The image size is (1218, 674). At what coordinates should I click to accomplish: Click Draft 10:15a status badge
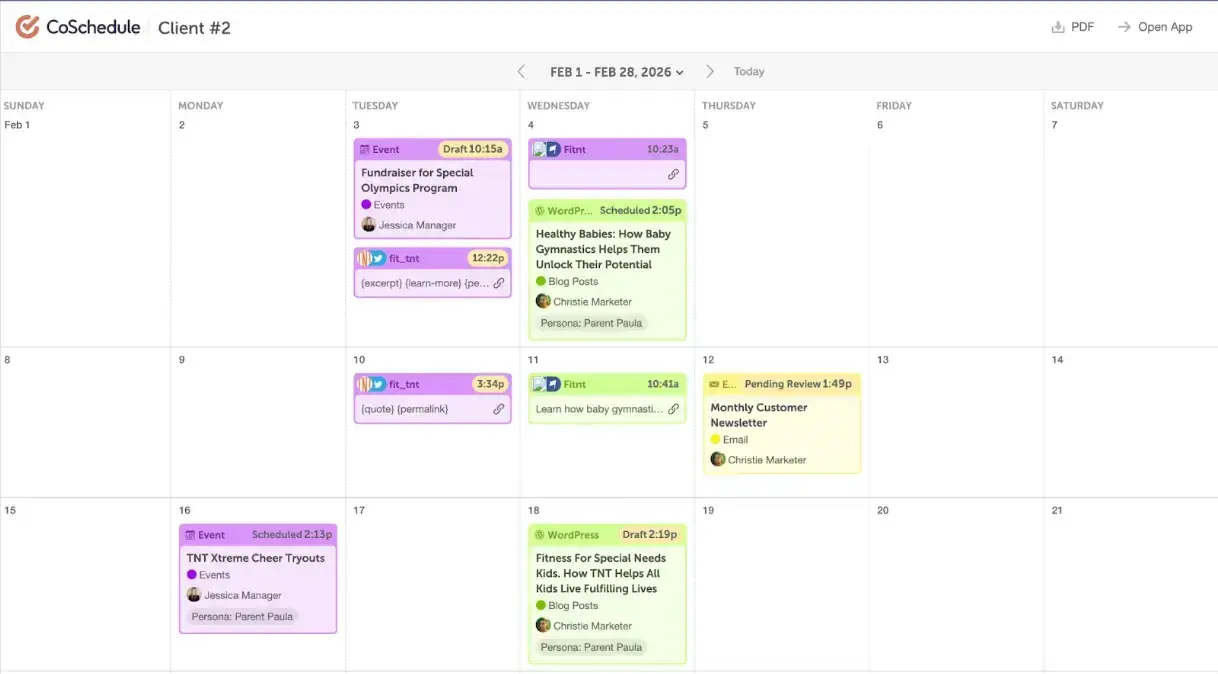(472, 149)
